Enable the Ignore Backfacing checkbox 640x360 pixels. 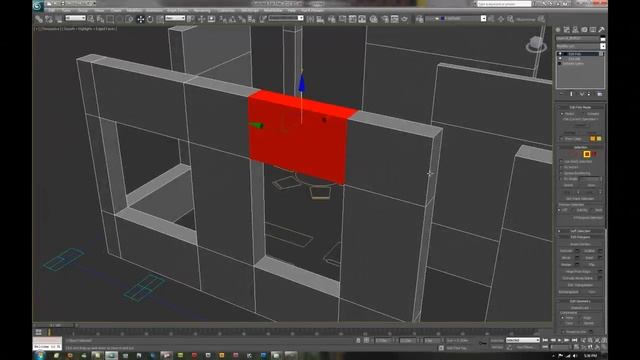562,173
